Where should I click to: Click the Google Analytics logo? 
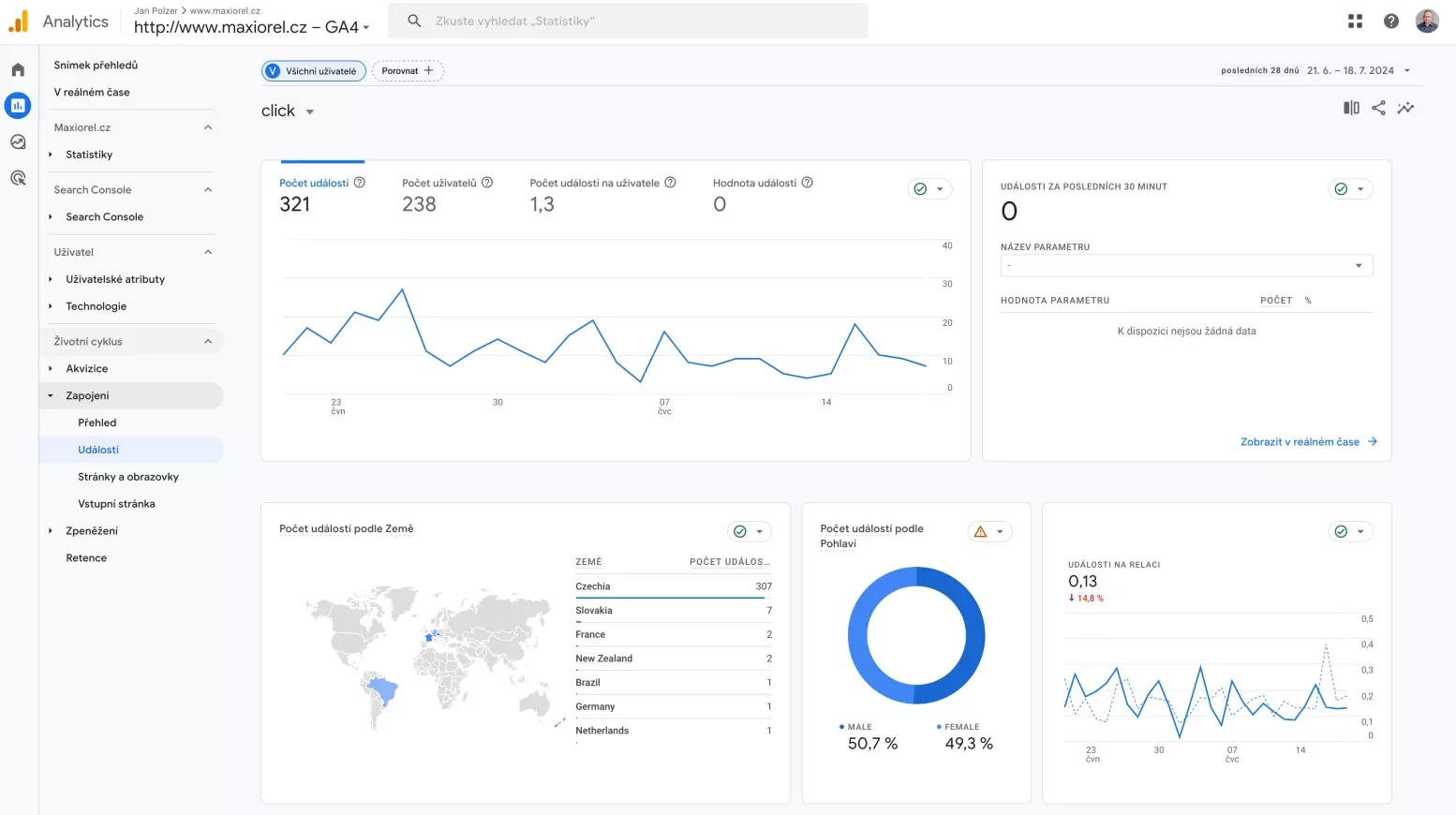[18, 22]
